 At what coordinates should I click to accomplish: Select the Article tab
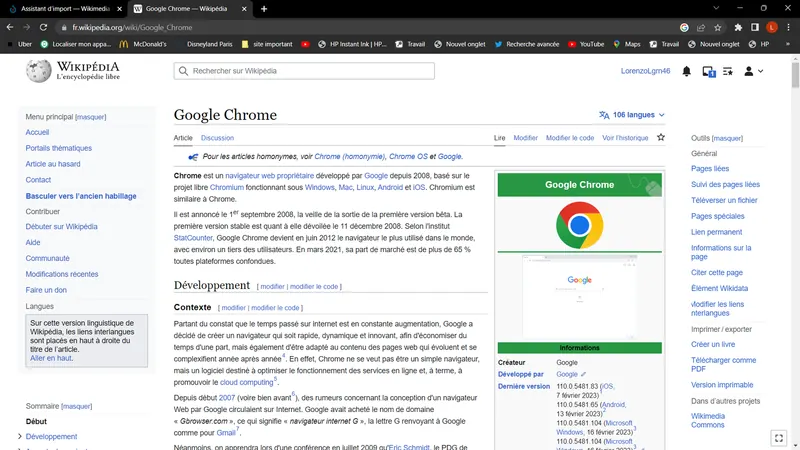183,138
